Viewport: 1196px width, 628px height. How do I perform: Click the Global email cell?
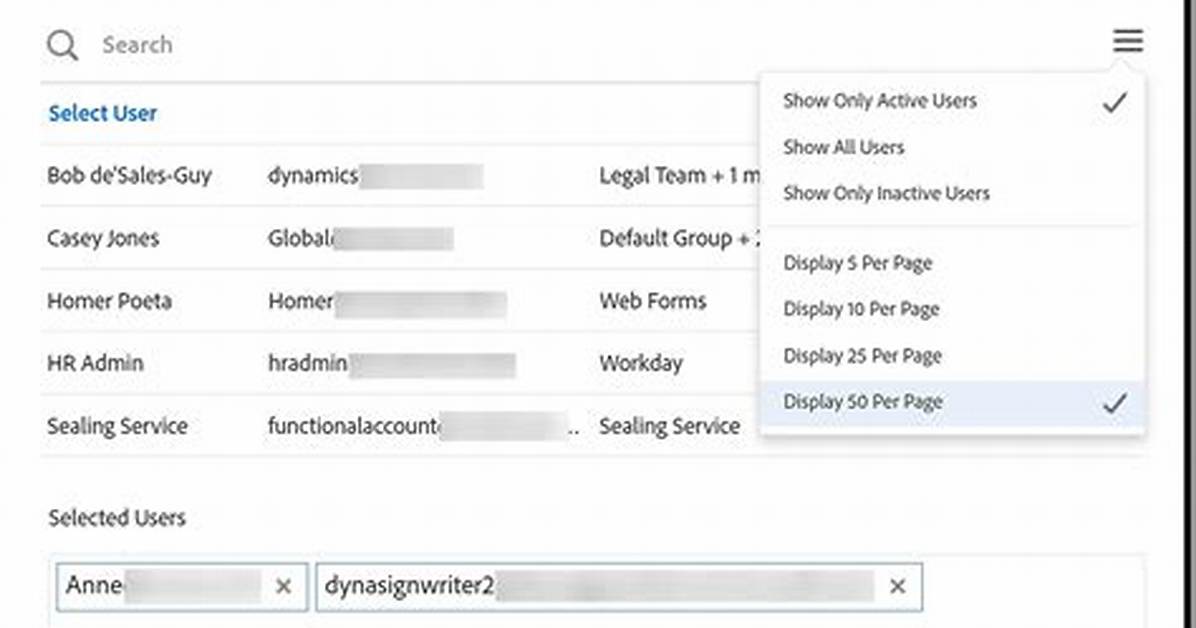pos(360,238)
